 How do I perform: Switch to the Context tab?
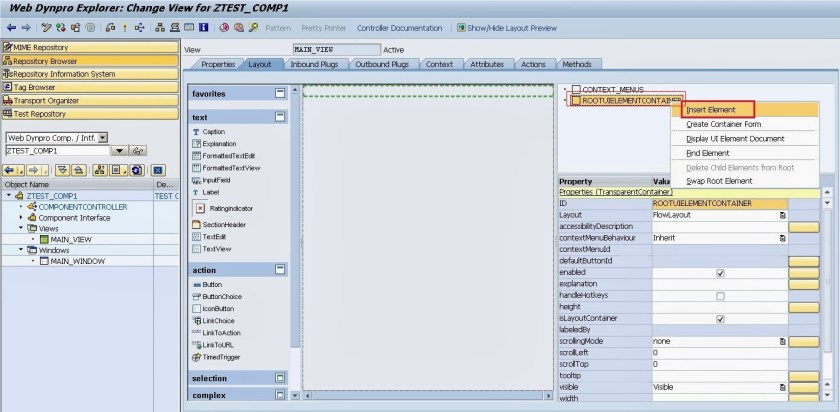(x=439, y=64)
